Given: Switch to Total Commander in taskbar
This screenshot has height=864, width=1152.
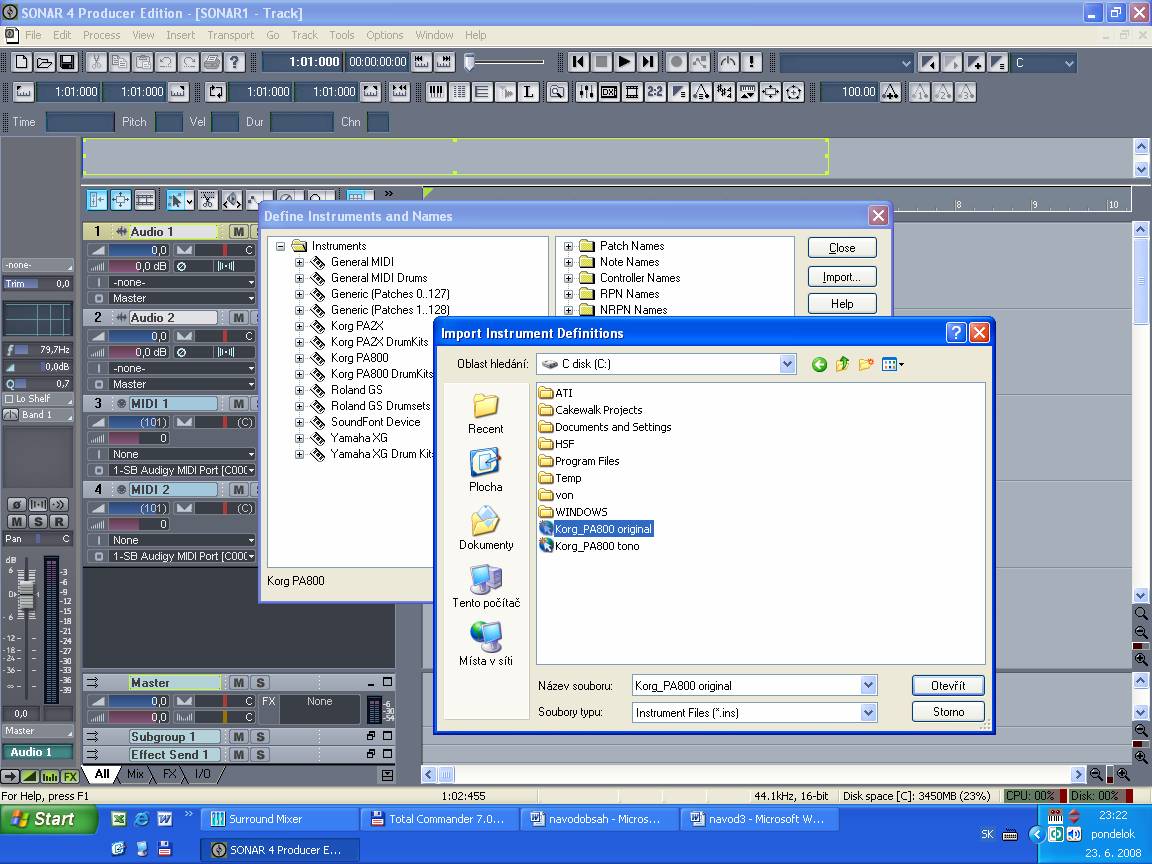Looking at the screenshot, I should 439,819.
